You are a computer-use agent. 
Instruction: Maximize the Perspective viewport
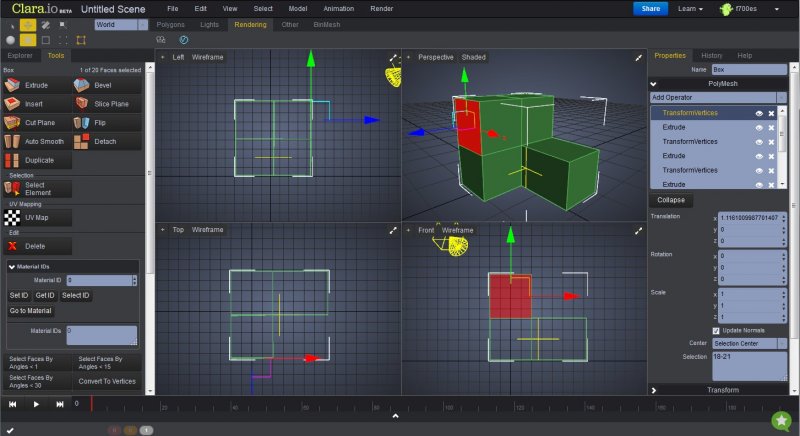pos(639,58)
